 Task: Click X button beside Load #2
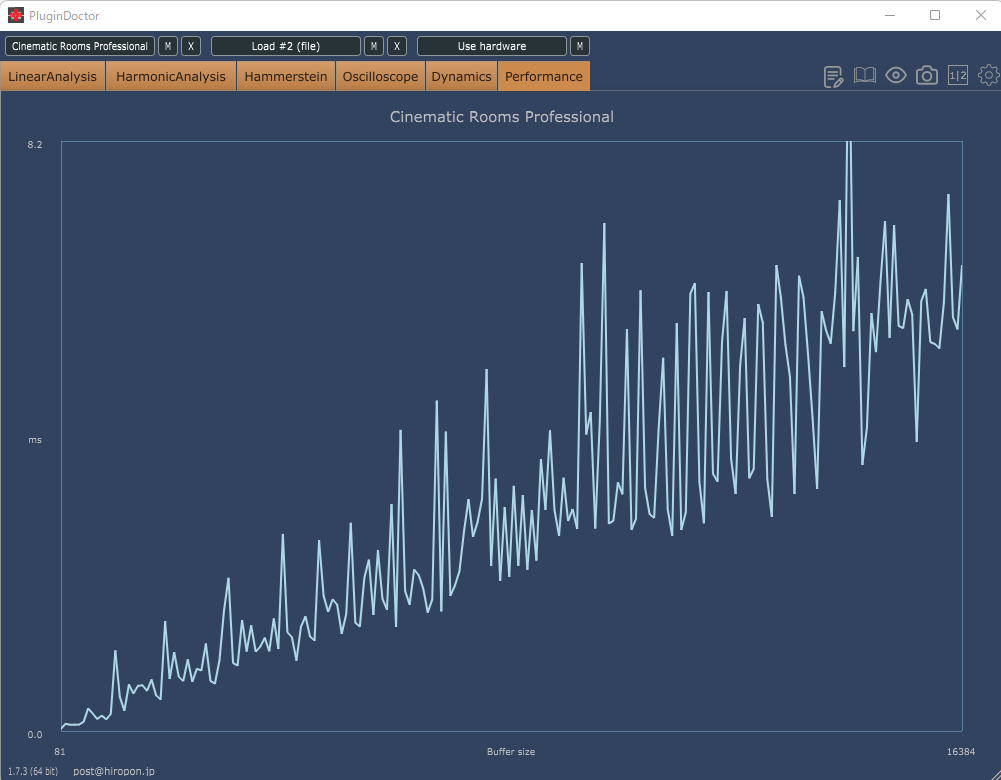396,46
